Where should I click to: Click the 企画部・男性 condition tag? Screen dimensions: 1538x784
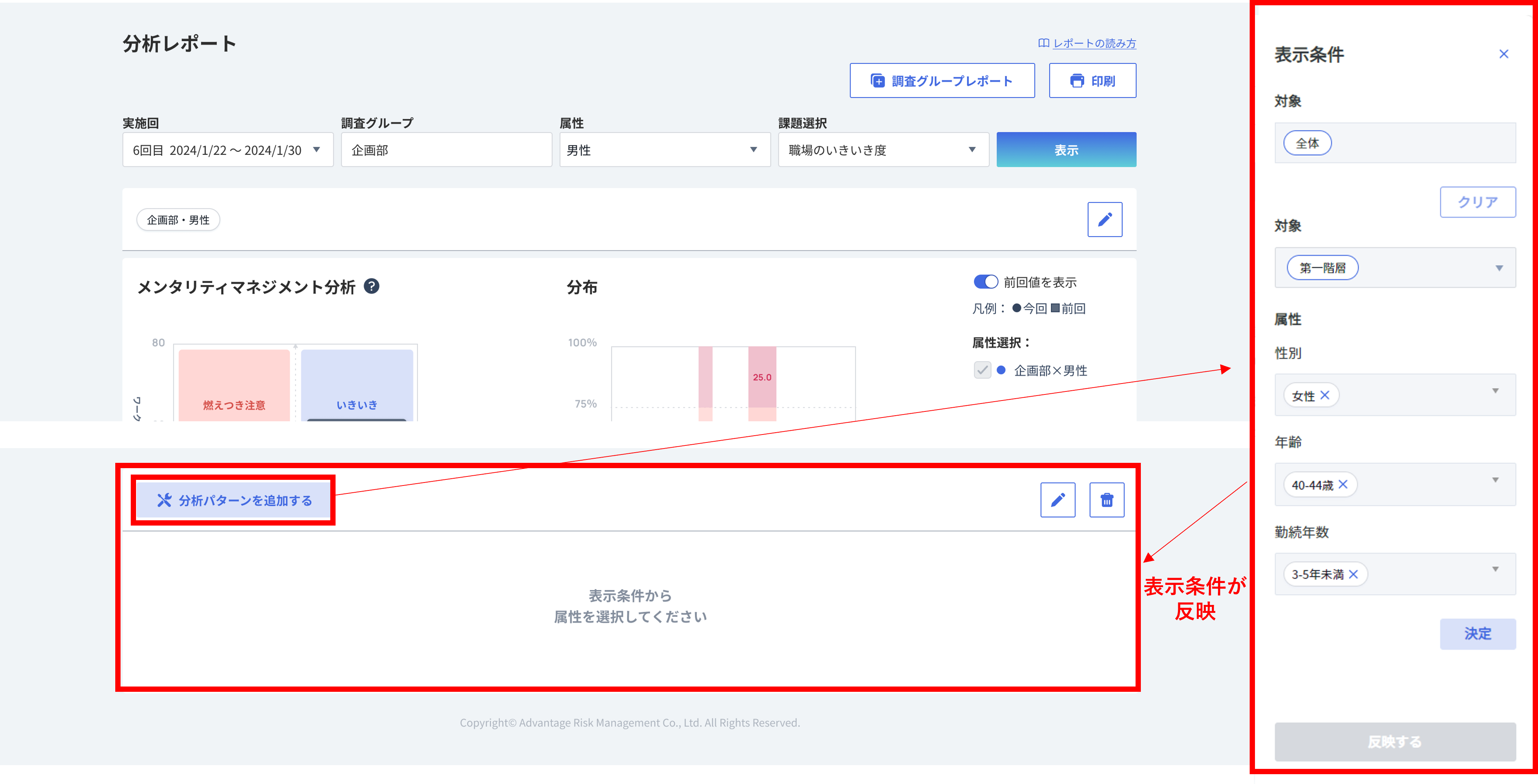178,220
